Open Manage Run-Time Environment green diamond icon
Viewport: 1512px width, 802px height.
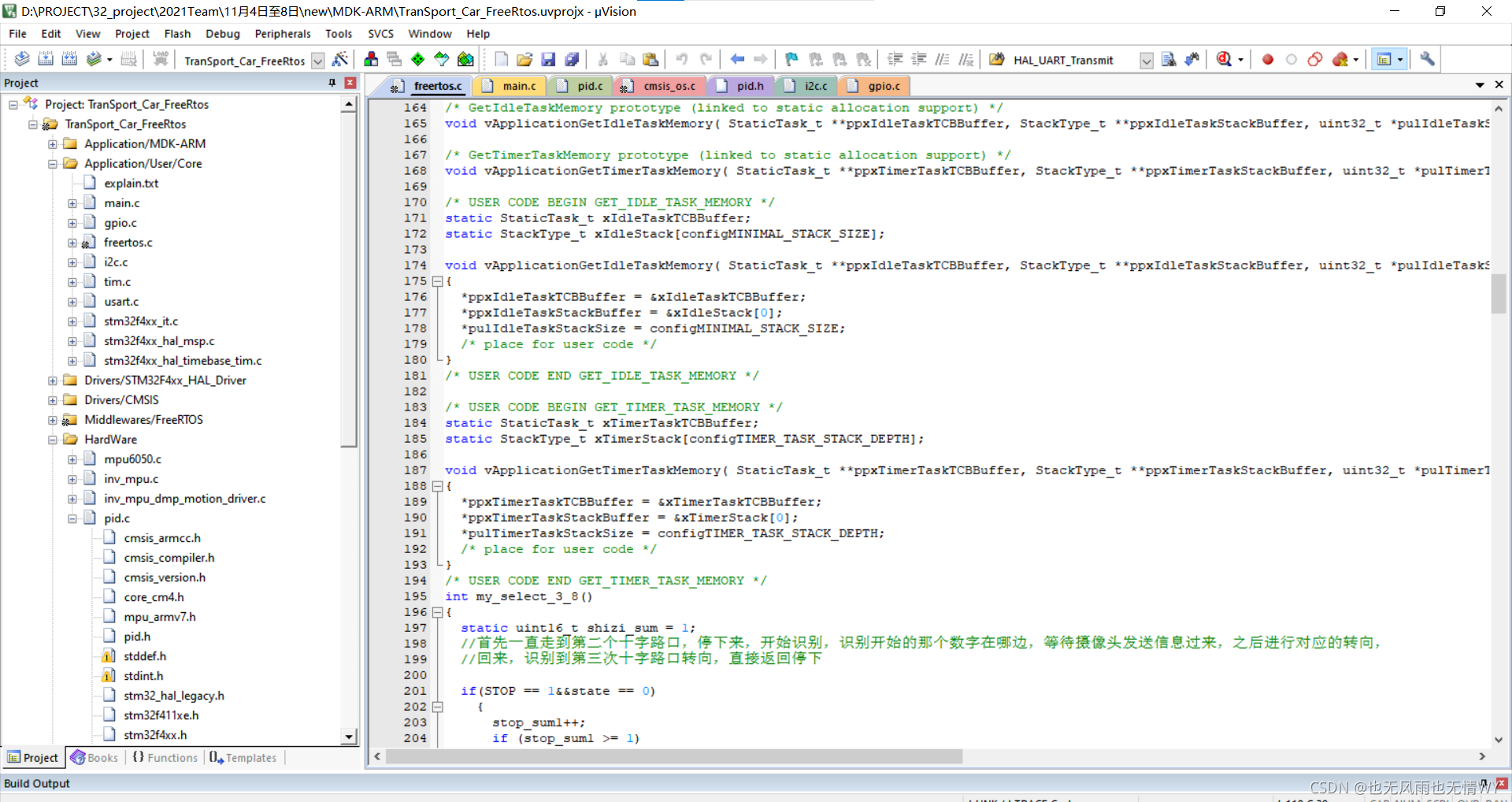418,59
